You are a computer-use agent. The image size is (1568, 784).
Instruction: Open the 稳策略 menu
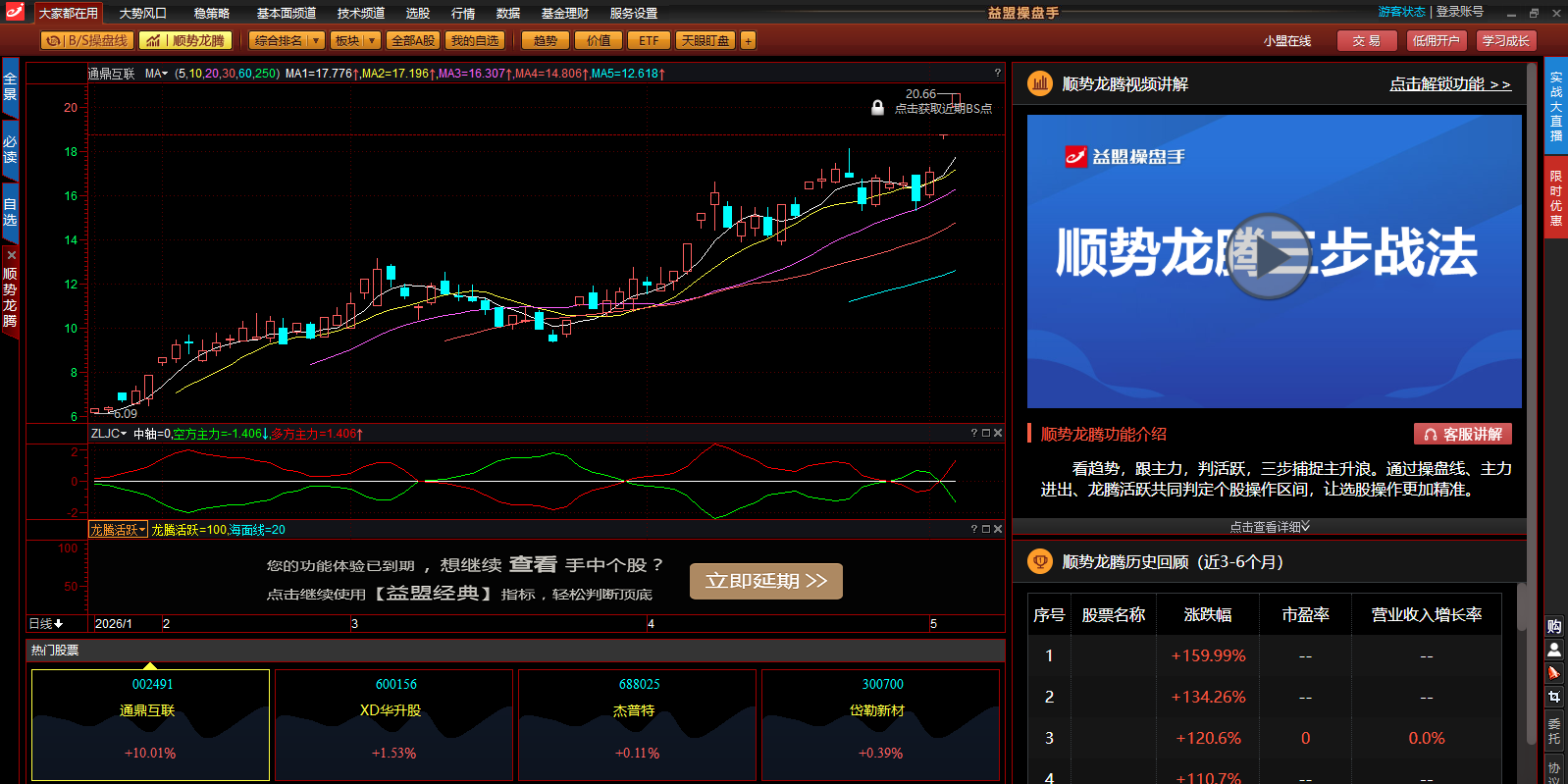pyautogui.click(x=212, y=13)
